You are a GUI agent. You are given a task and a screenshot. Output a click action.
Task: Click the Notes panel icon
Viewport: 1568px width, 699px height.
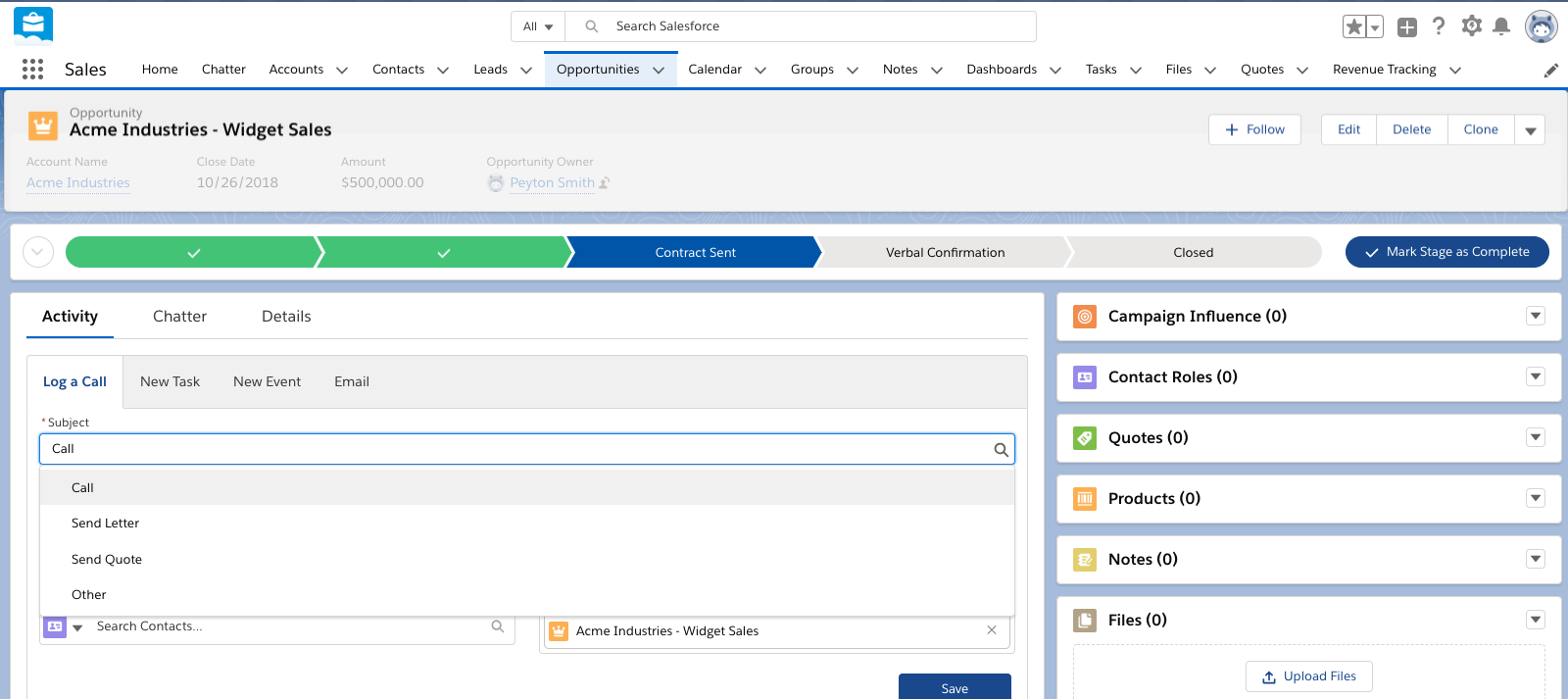point(1085,560)
